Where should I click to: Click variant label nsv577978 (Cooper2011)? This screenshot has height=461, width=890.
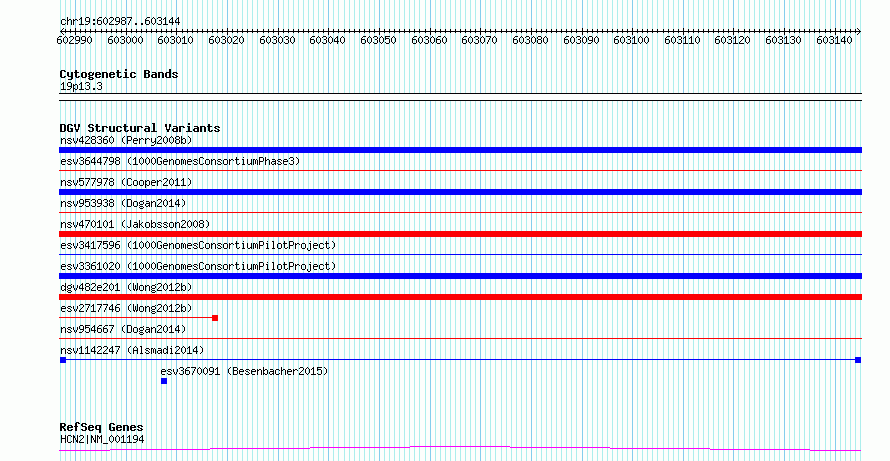[126, 182]
